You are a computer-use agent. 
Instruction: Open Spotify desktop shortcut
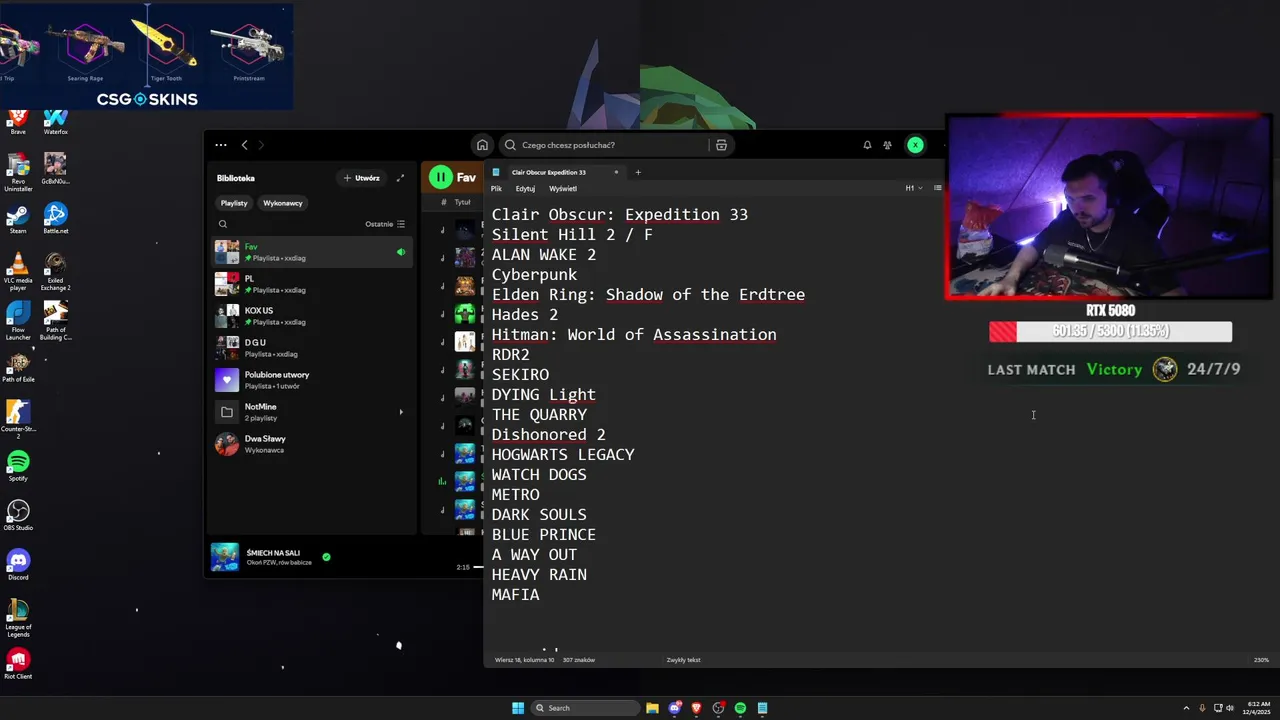coord(18,465)
